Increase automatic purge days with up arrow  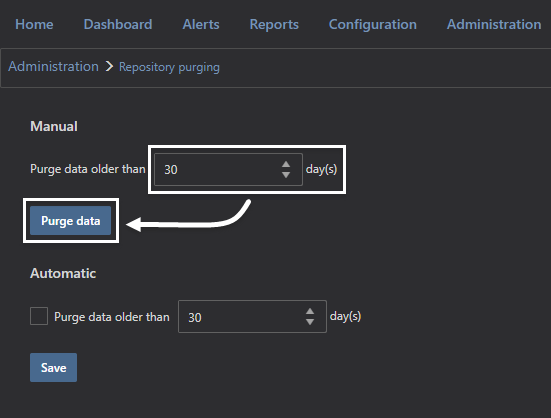coord(310,312)
